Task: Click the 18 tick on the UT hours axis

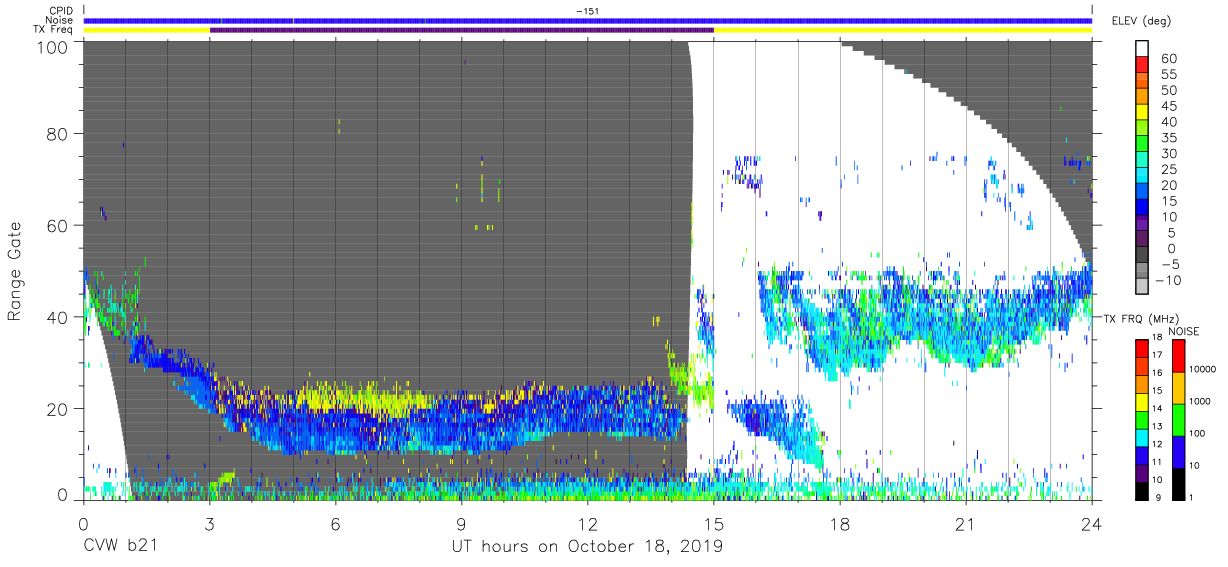Action: coord(840,523)
